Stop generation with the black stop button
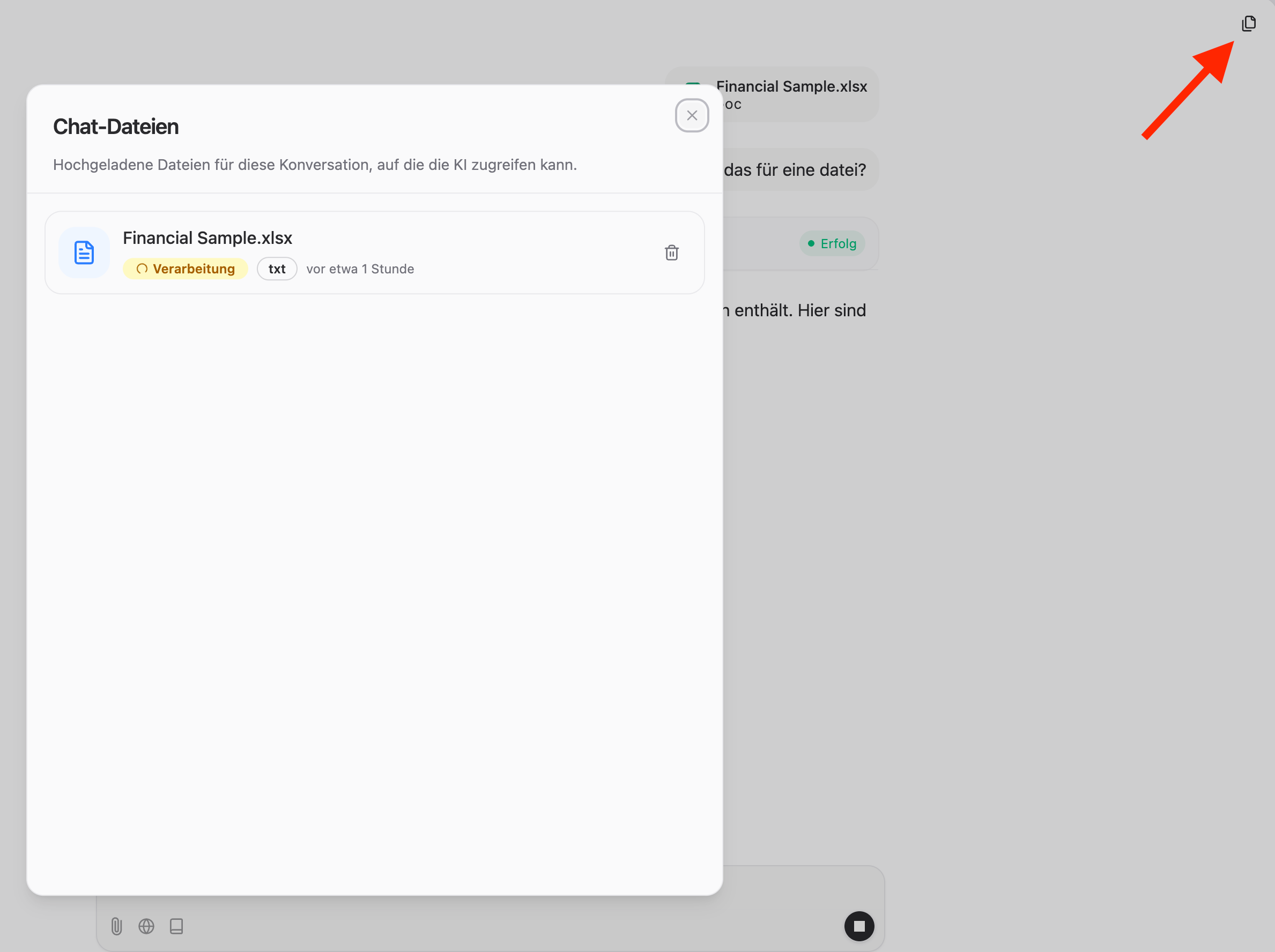This screenshot has height=952, width=1275. click(859, 926)
